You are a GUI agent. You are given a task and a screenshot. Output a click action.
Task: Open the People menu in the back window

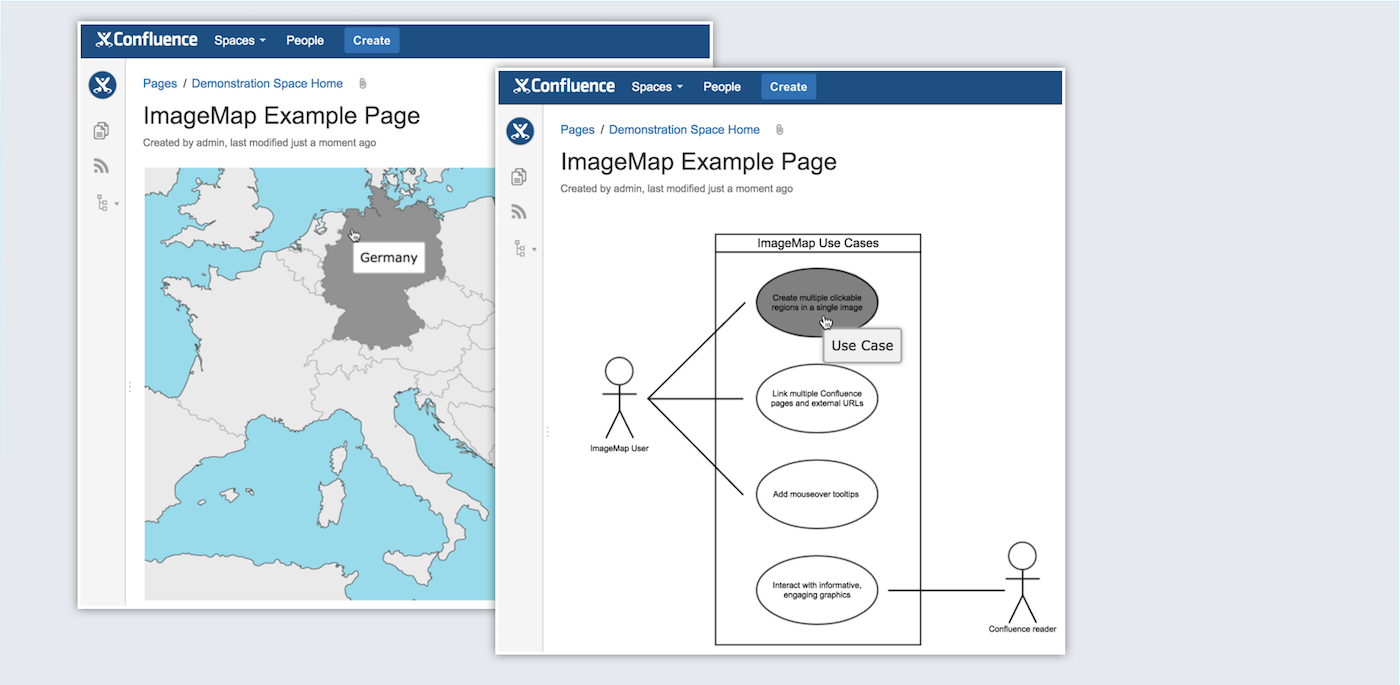(305, 41)
